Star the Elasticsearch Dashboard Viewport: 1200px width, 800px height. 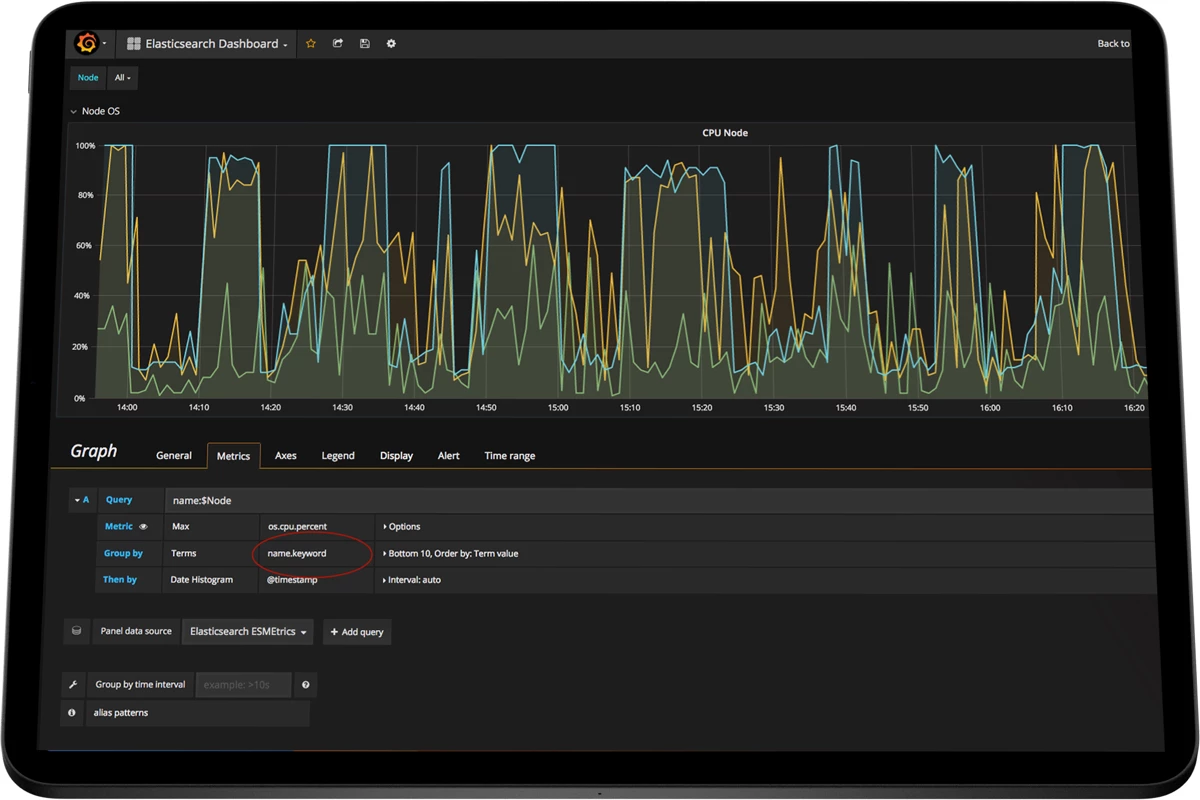coord(311,44)
